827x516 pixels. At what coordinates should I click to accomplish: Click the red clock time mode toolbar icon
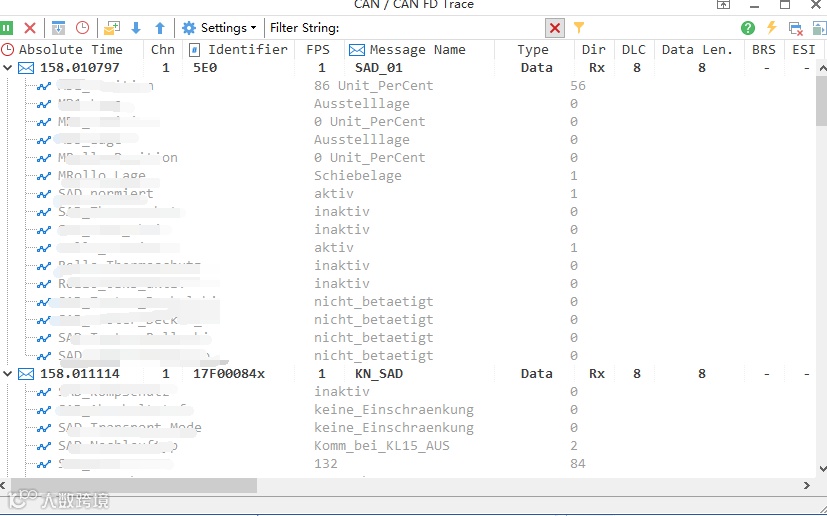[x=82, y=27]
